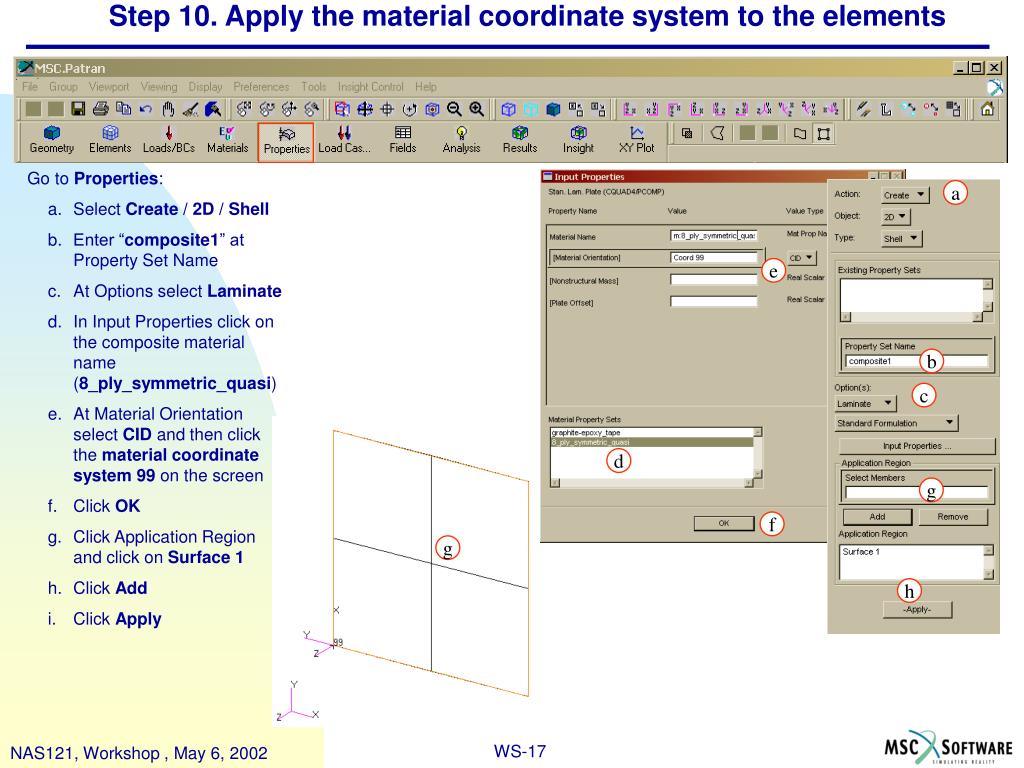Open the Action dropdown showing Create
Screen dimensions: 1024x768
(904, 195)
